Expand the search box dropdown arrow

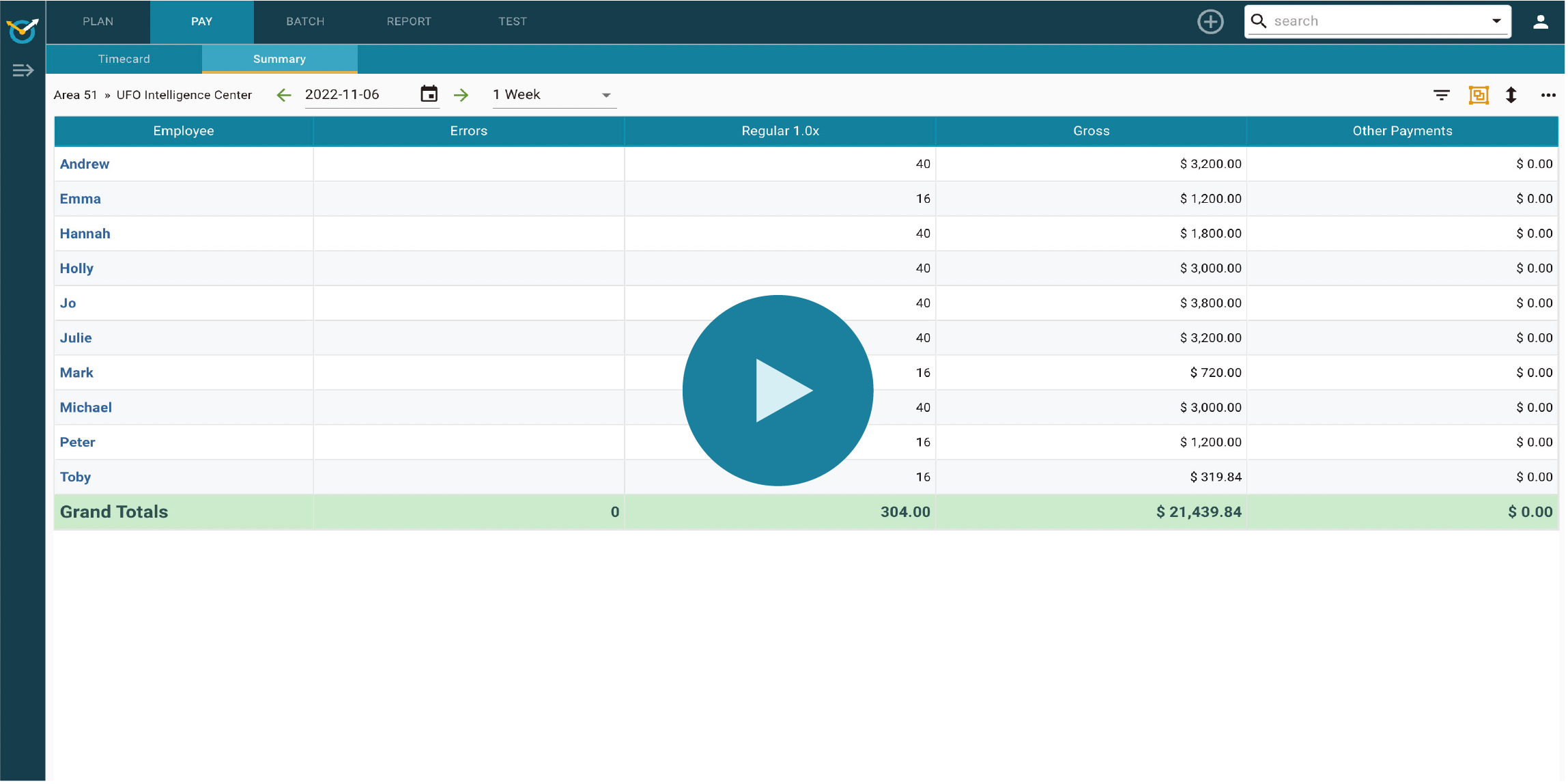pos(1496,21)
